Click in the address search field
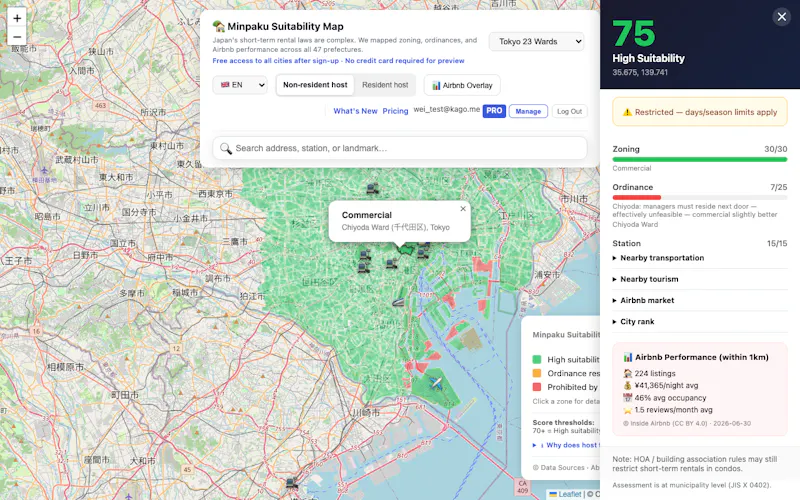The width and height of the screenshot is (800, 500). 399,148
